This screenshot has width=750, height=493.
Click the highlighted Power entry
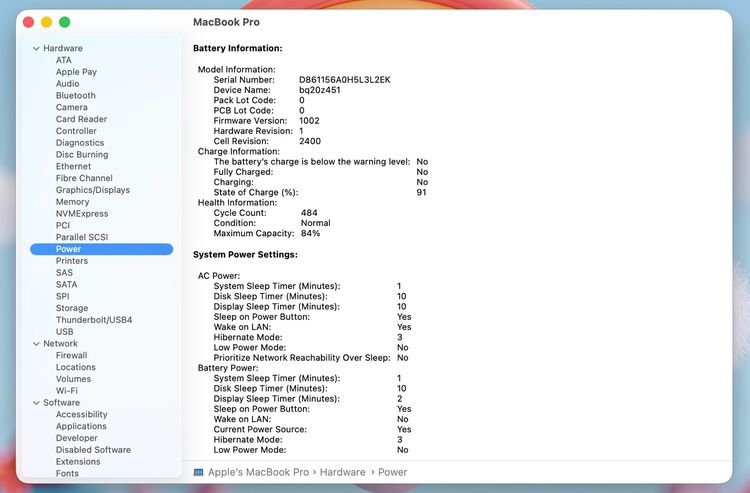101,249
